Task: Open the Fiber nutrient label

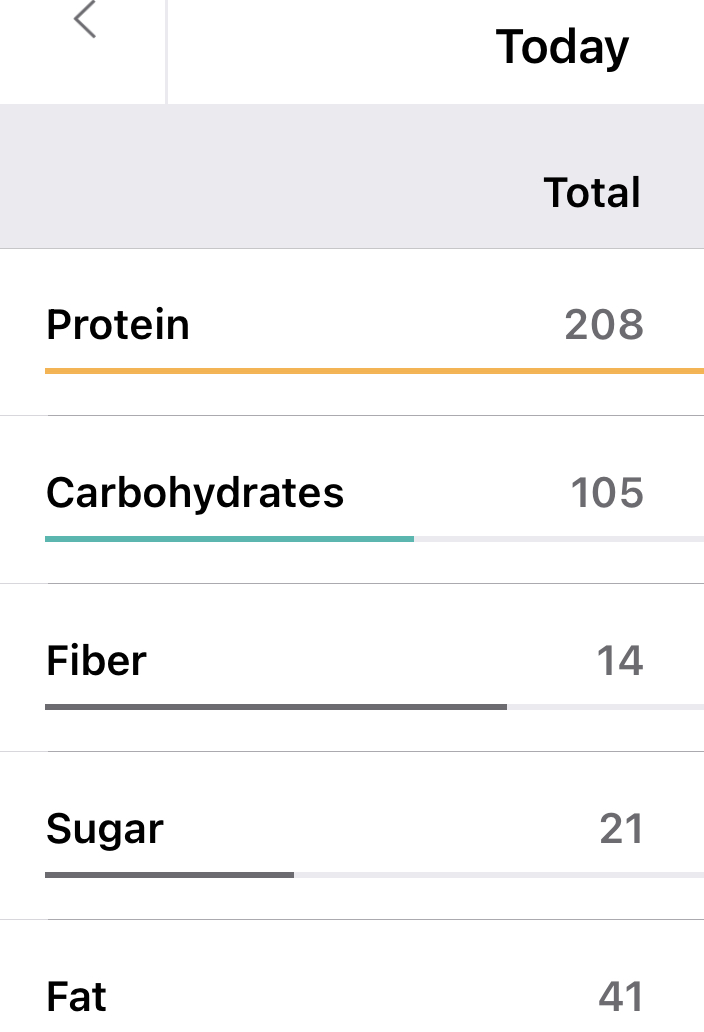Action: (x=96, y=661)
